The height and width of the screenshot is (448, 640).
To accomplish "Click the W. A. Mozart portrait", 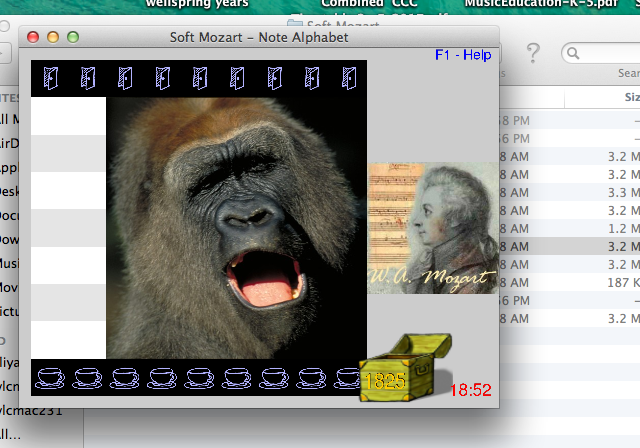I will tap(433, 228).
